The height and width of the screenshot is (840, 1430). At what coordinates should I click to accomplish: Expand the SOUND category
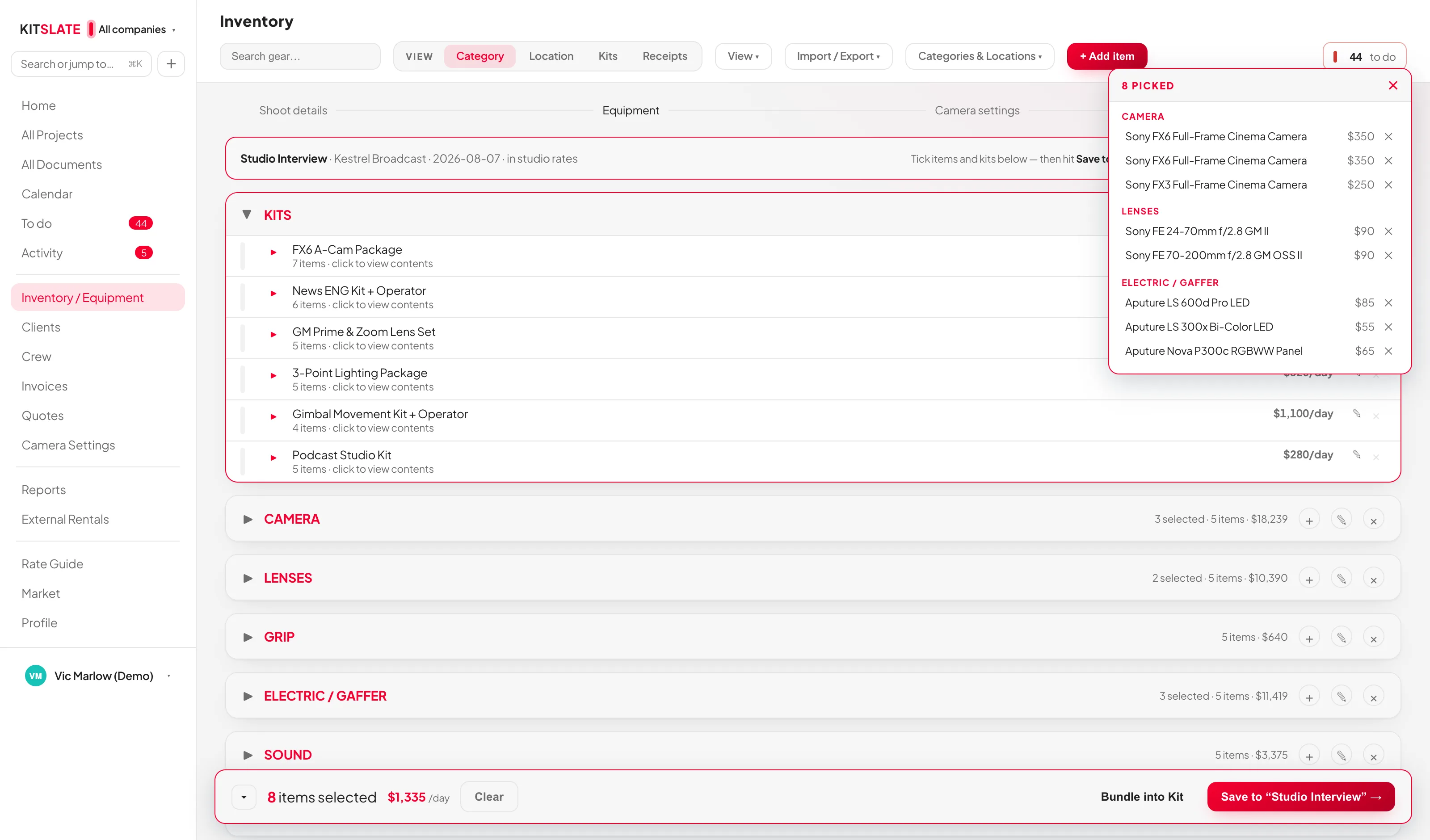coord(248,756)
